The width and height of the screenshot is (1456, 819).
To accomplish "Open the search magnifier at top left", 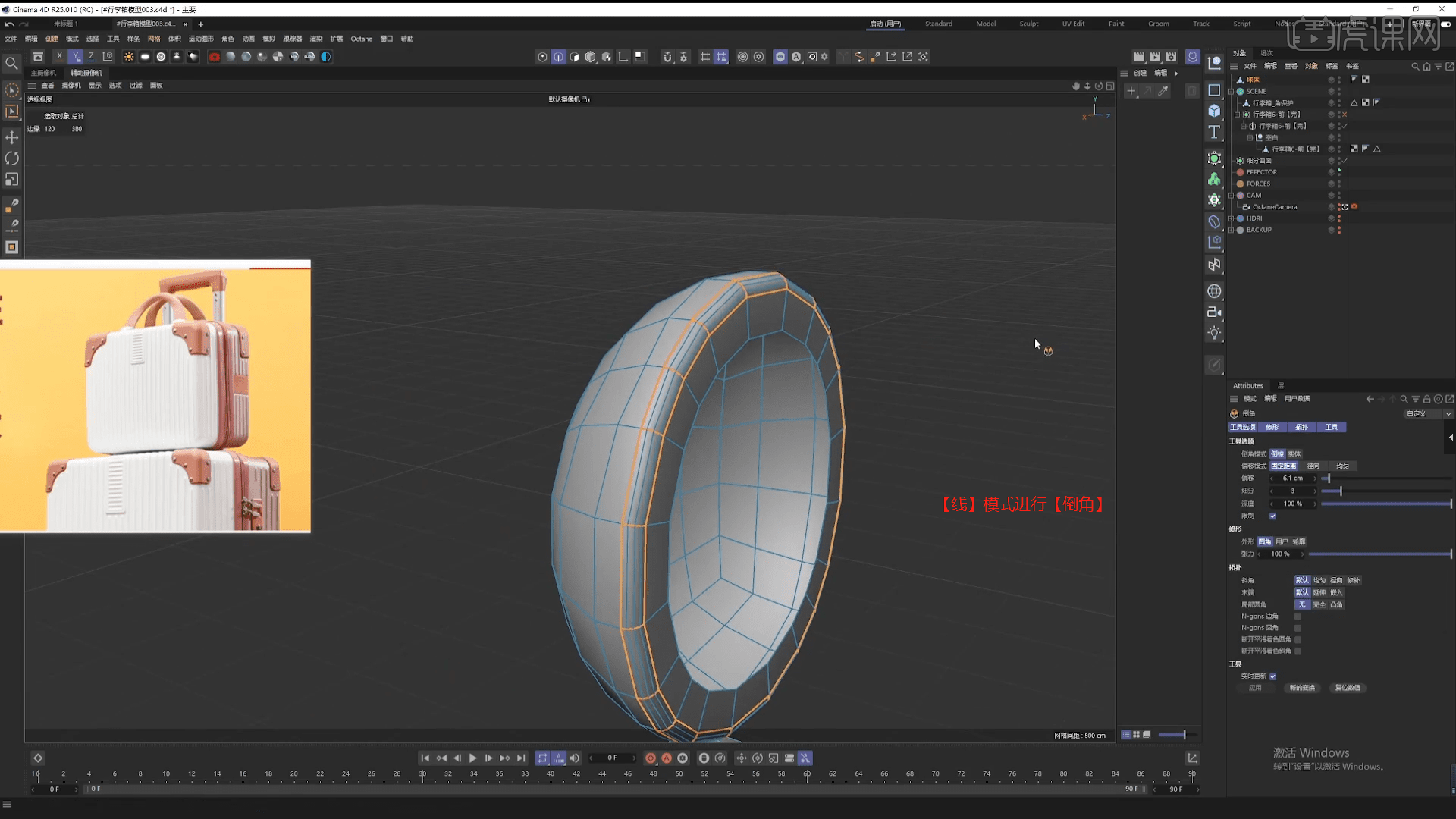I will point(11,64).
